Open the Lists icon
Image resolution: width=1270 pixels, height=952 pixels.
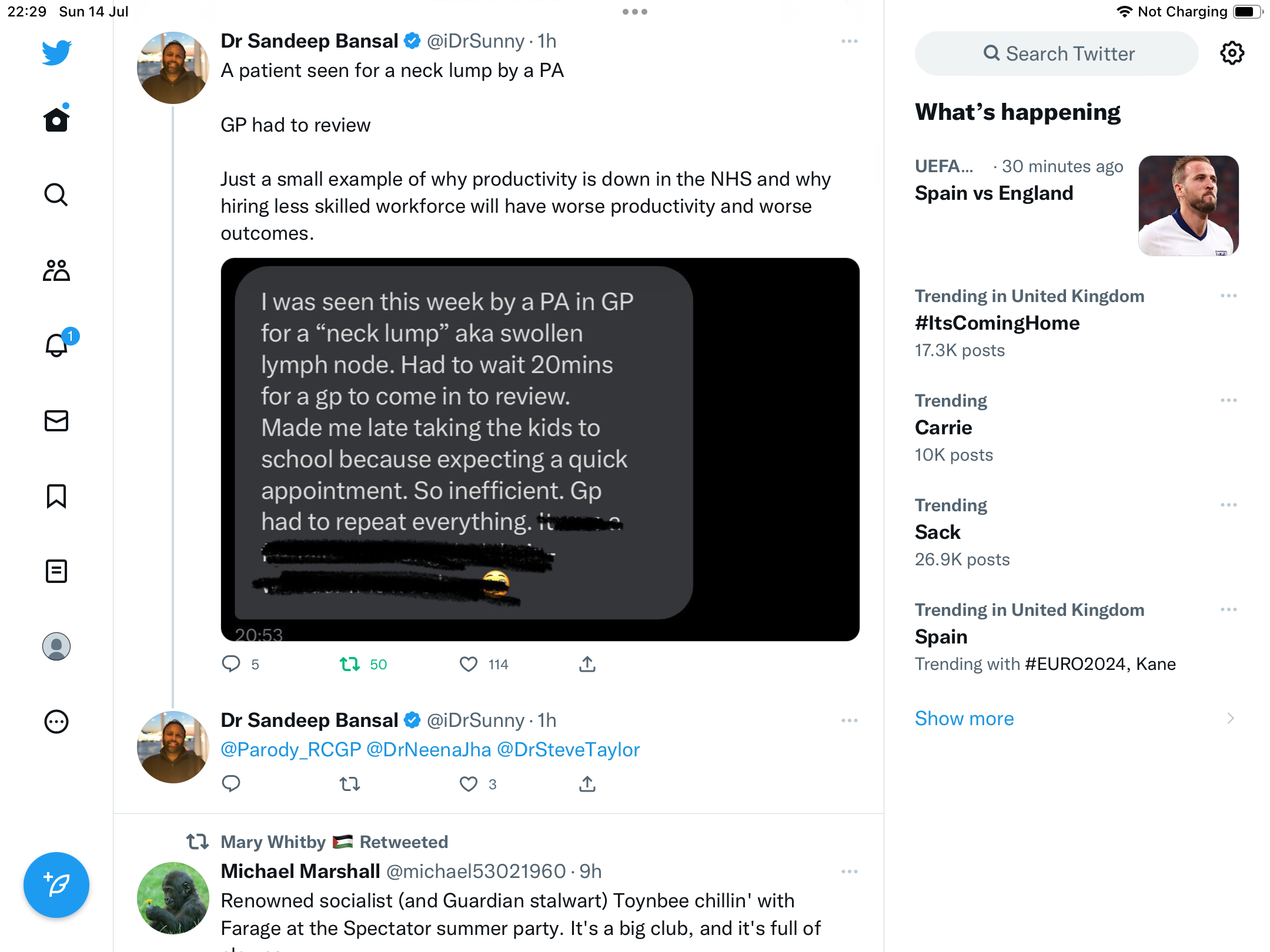click(x=56, y=571)
